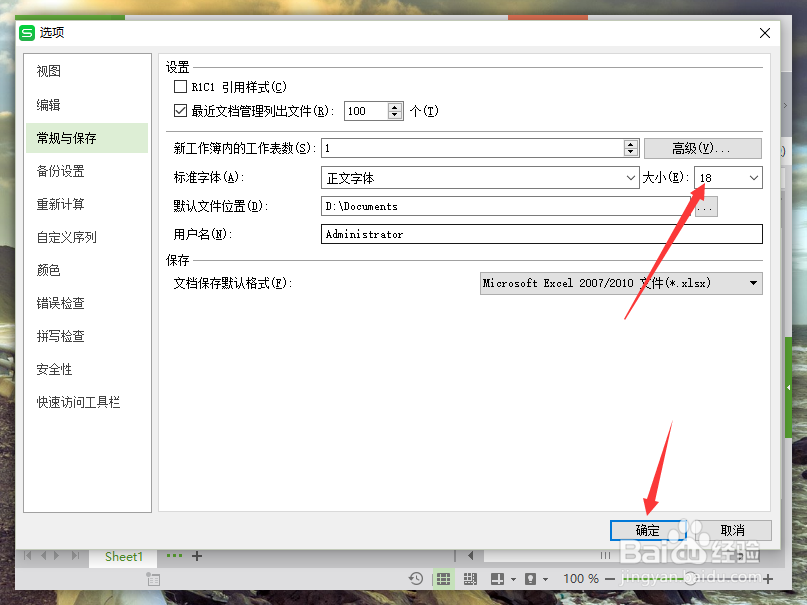Click the 用户名 field with Administrator

coord(541,234)
